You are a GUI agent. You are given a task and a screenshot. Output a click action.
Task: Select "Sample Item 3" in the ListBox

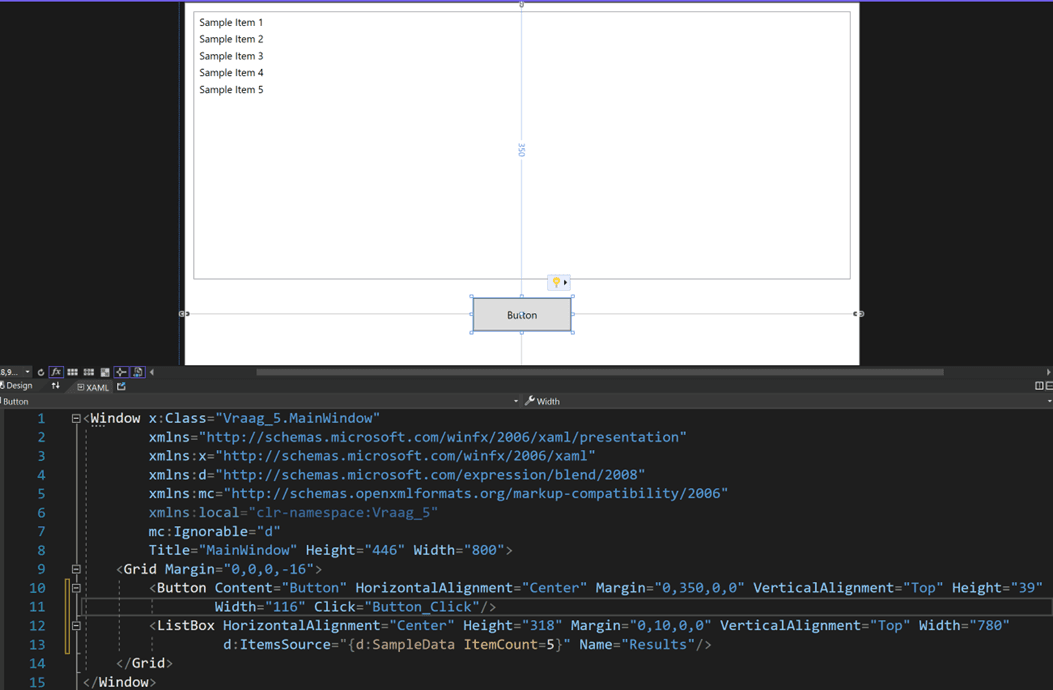231,56
